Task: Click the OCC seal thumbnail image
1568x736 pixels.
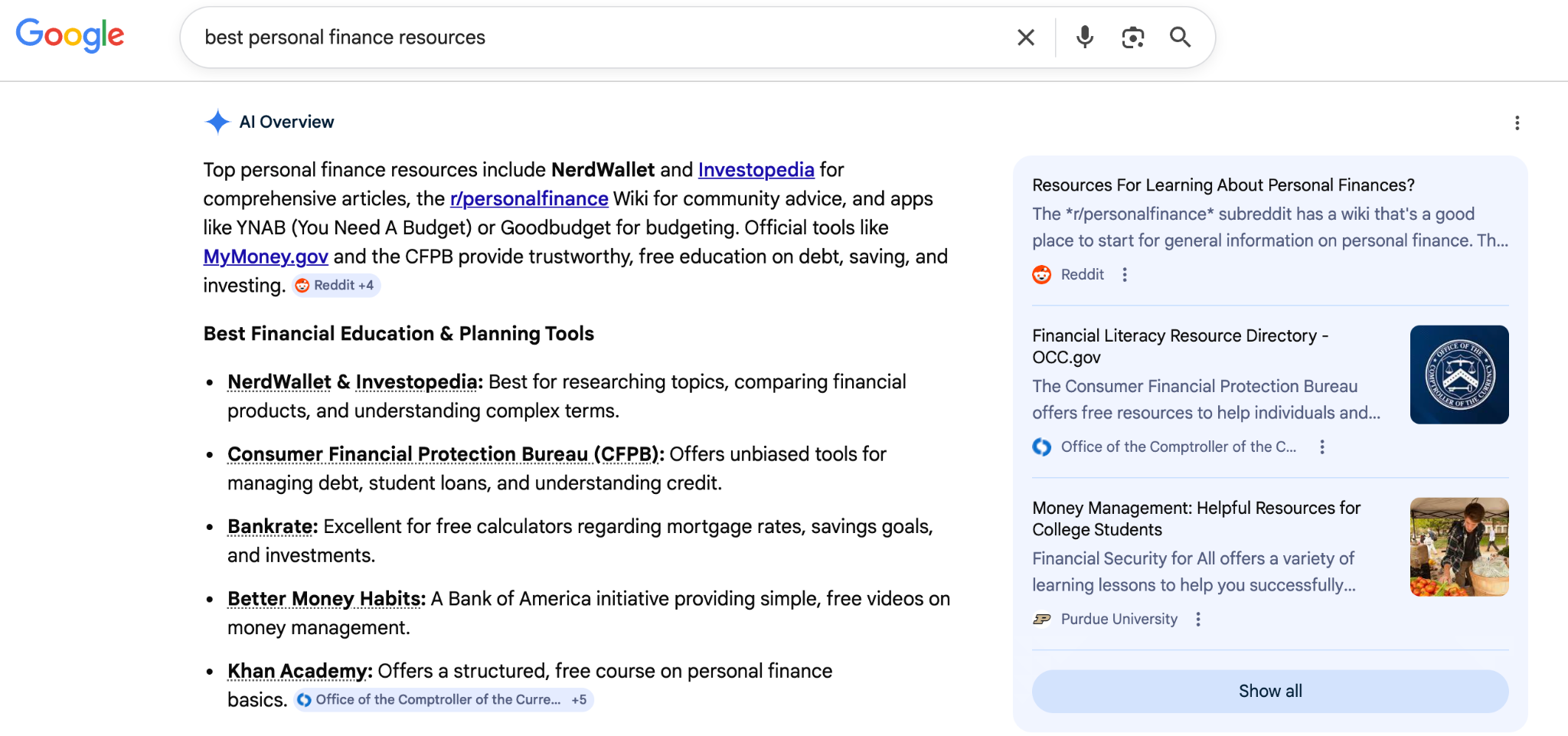Action: tap(1459, 375)
